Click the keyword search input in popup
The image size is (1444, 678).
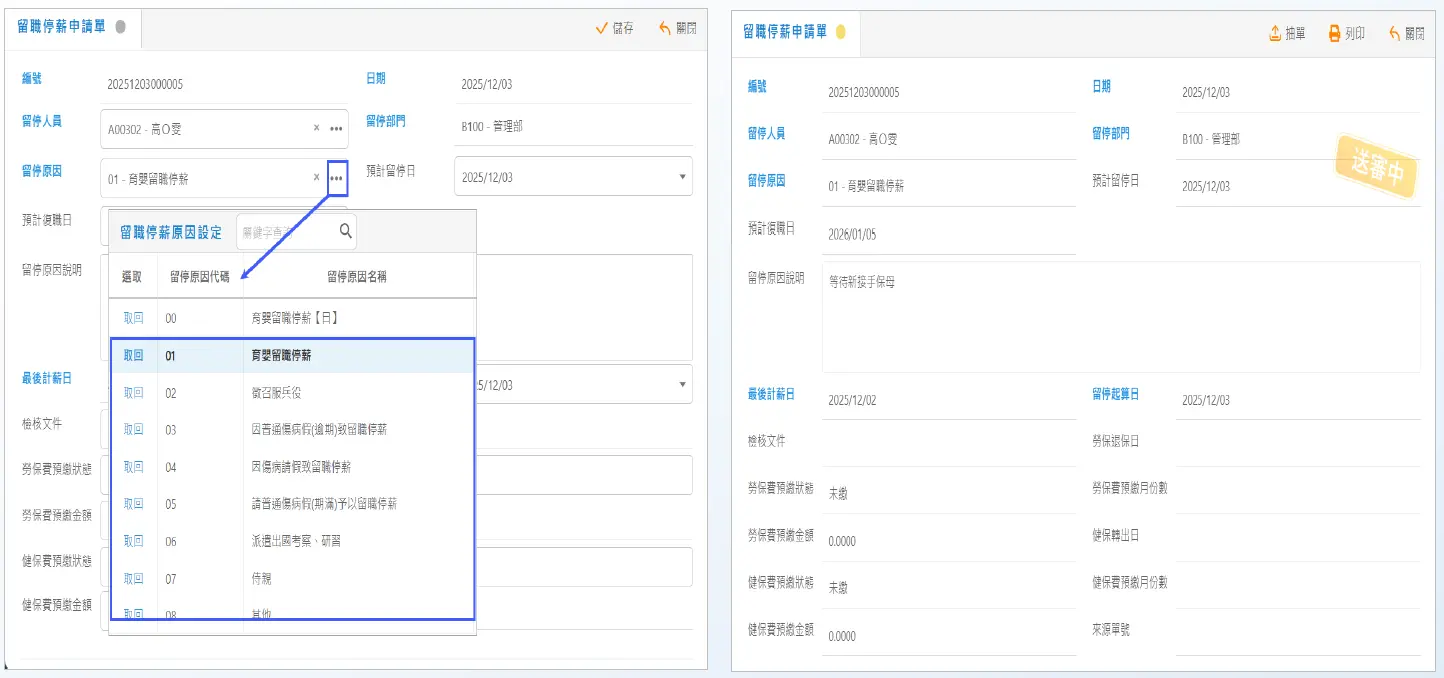coord(285,232)
